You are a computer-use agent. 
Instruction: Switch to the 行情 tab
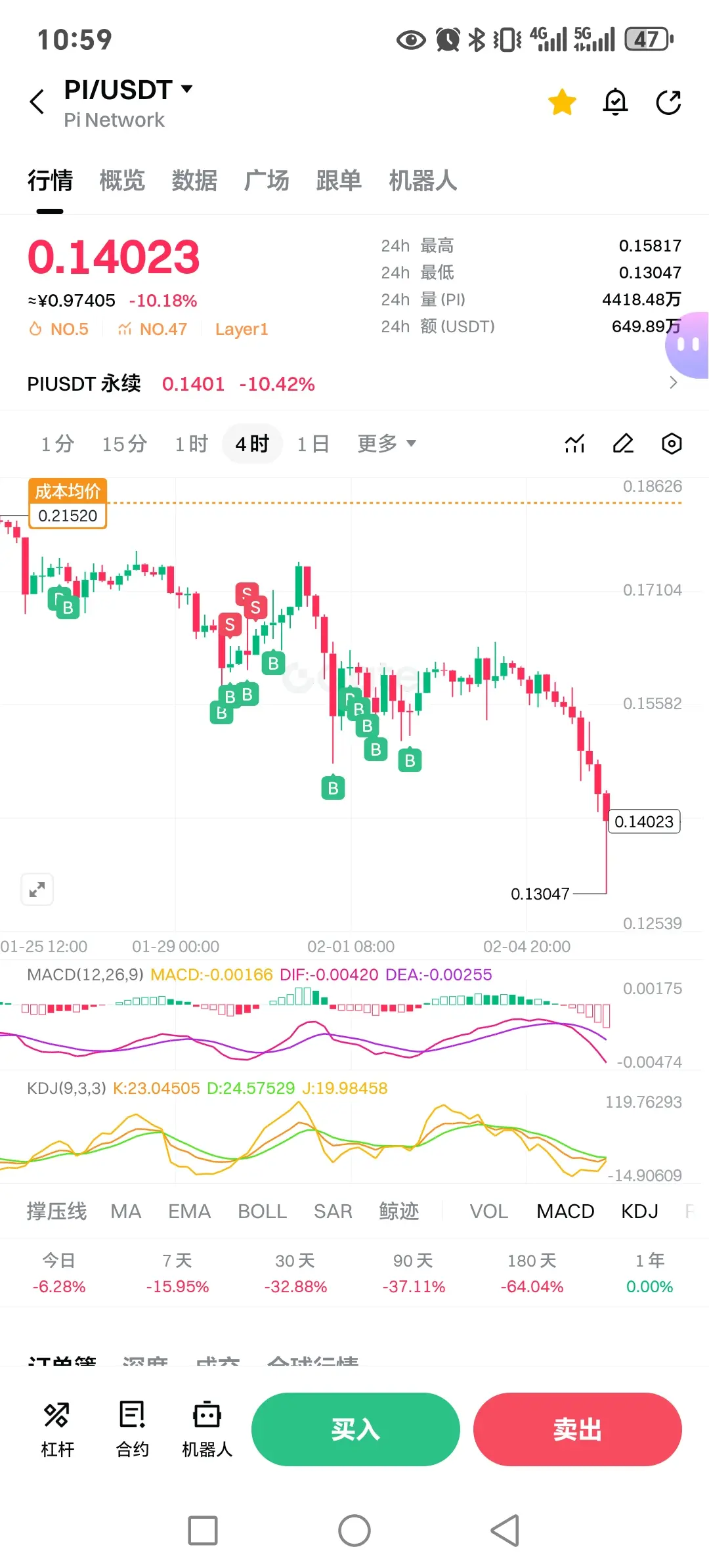coord(50,181)
